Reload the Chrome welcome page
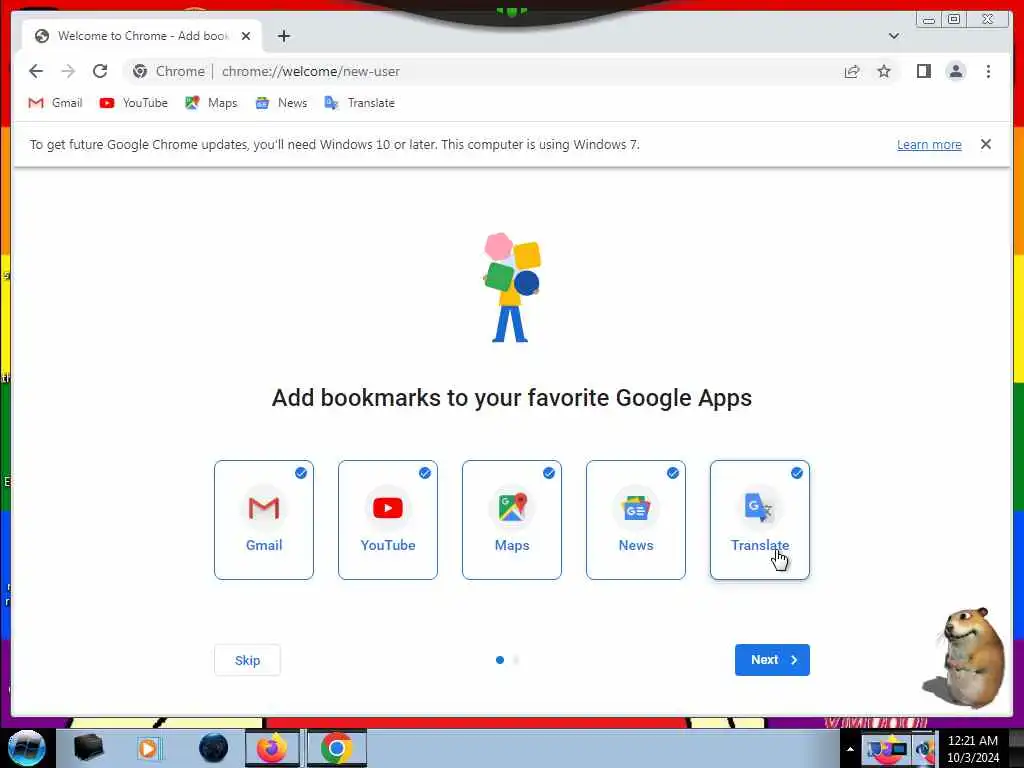The image size is (1024, 768). (100, 71)
